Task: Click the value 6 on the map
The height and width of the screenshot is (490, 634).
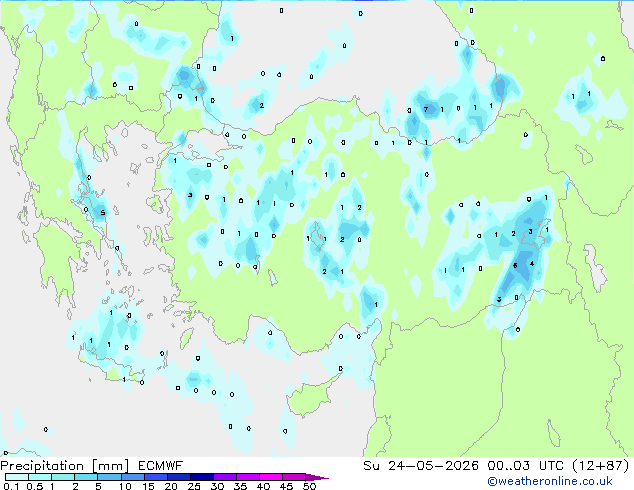Action: pos(515,265)
